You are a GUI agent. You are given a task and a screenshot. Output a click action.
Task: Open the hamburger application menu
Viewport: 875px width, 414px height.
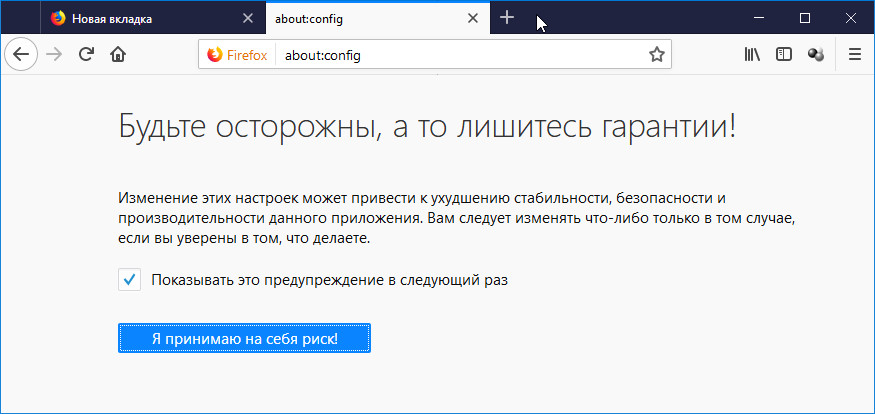(x=855, y=54)
